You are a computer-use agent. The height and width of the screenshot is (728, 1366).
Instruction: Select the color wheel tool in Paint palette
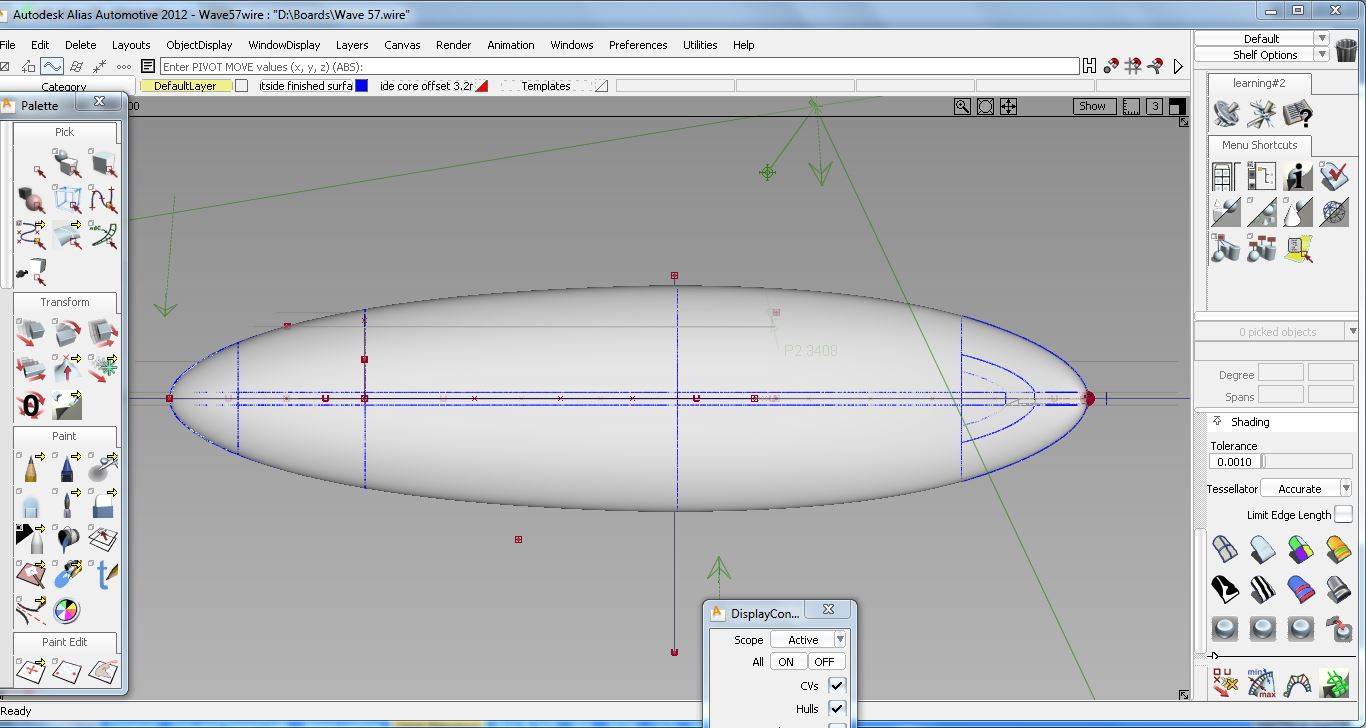click(66, 609)
